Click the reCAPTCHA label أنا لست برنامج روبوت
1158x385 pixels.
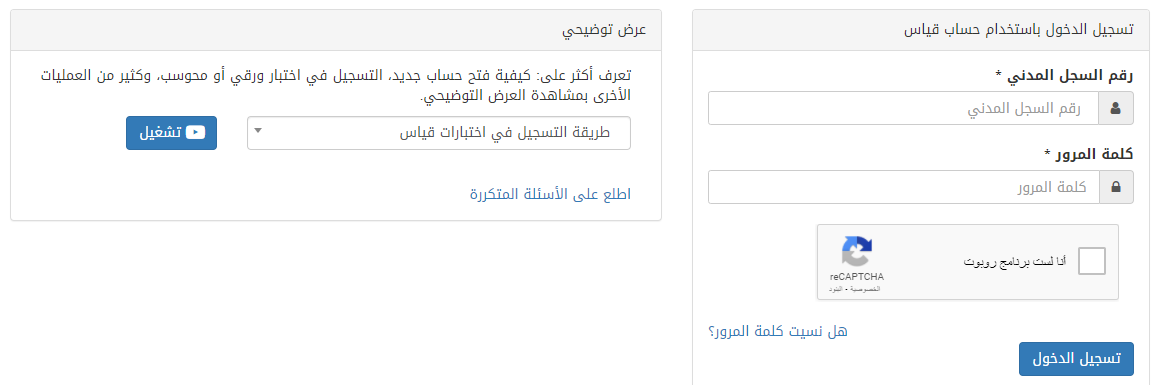[1015, 262]
